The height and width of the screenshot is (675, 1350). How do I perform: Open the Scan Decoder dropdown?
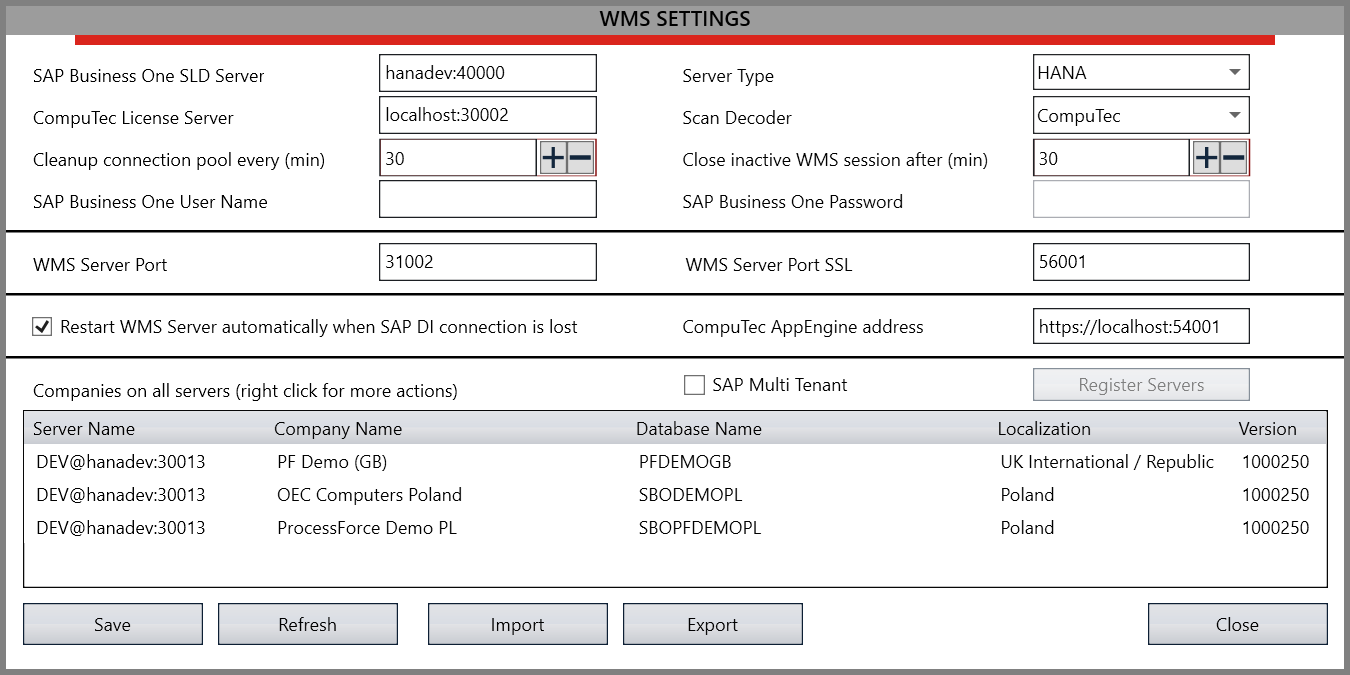click(x=1235, y=115)
